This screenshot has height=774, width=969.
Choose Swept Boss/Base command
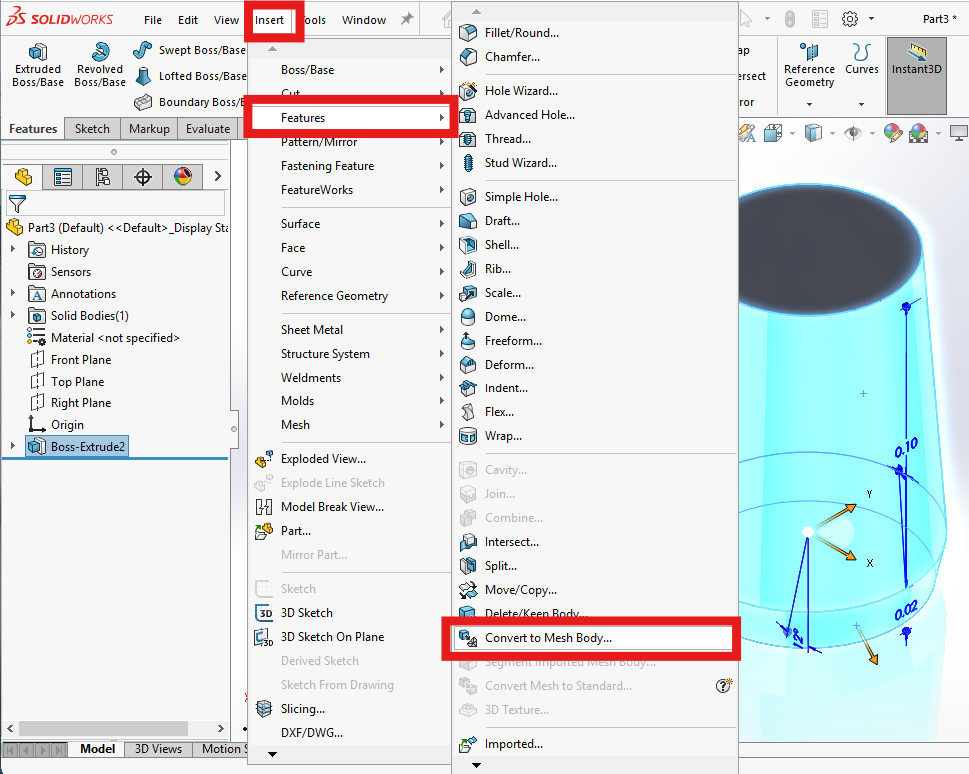(190, 50)
